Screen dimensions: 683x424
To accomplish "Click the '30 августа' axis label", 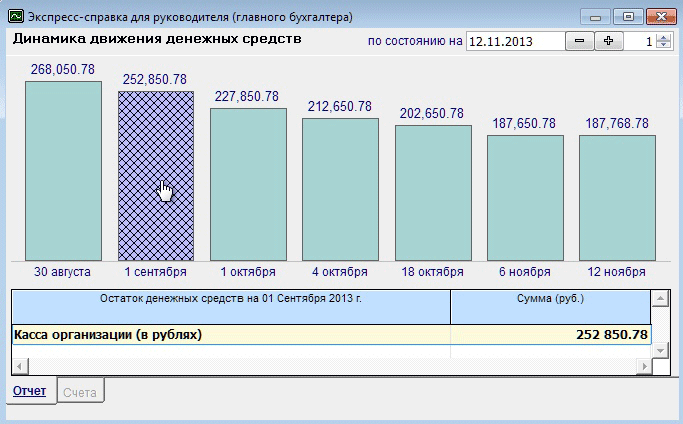I will click(62, 272).
